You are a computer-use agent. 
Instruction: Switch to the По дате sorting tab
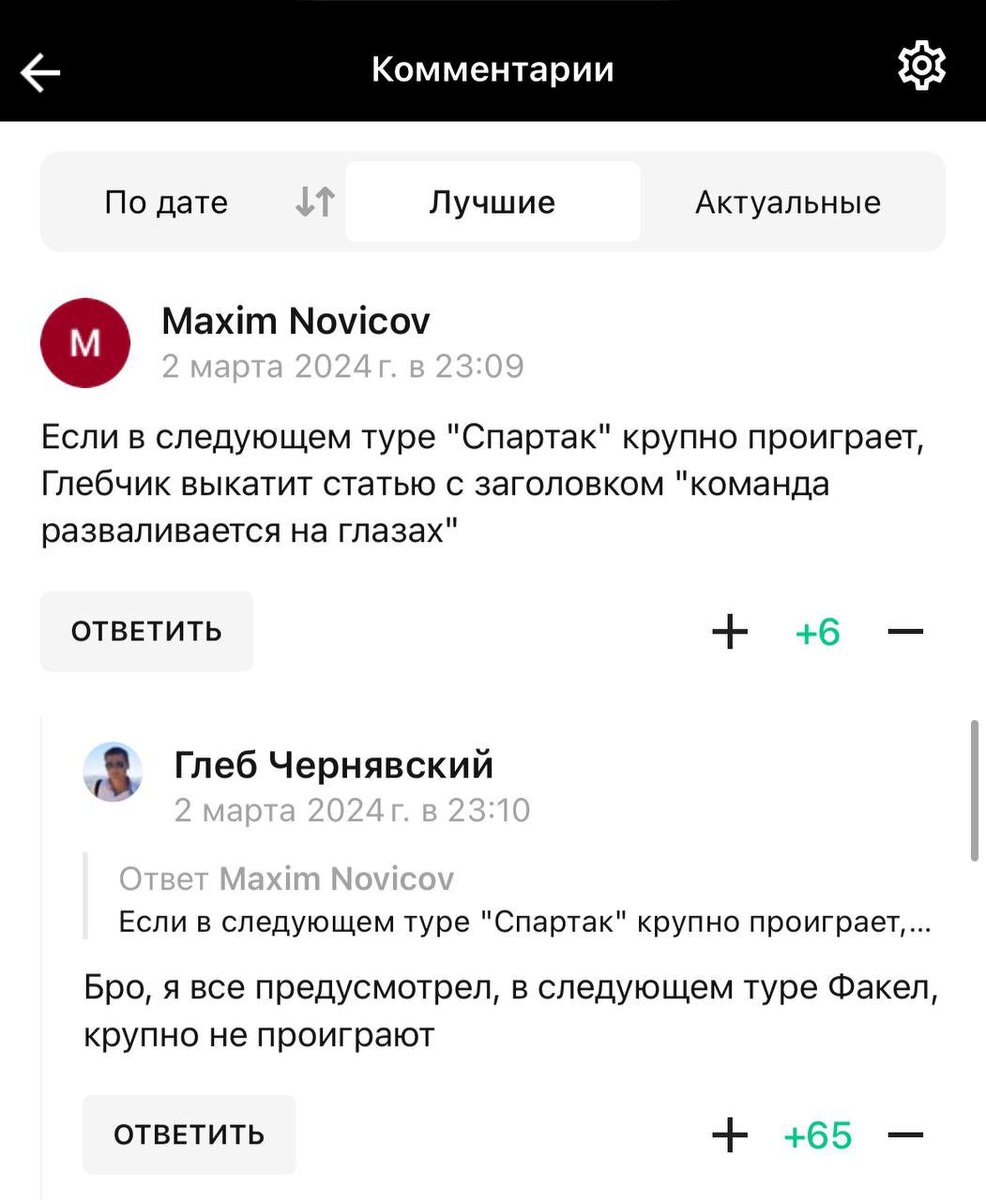pyautogui.click(x=165, y=201)
